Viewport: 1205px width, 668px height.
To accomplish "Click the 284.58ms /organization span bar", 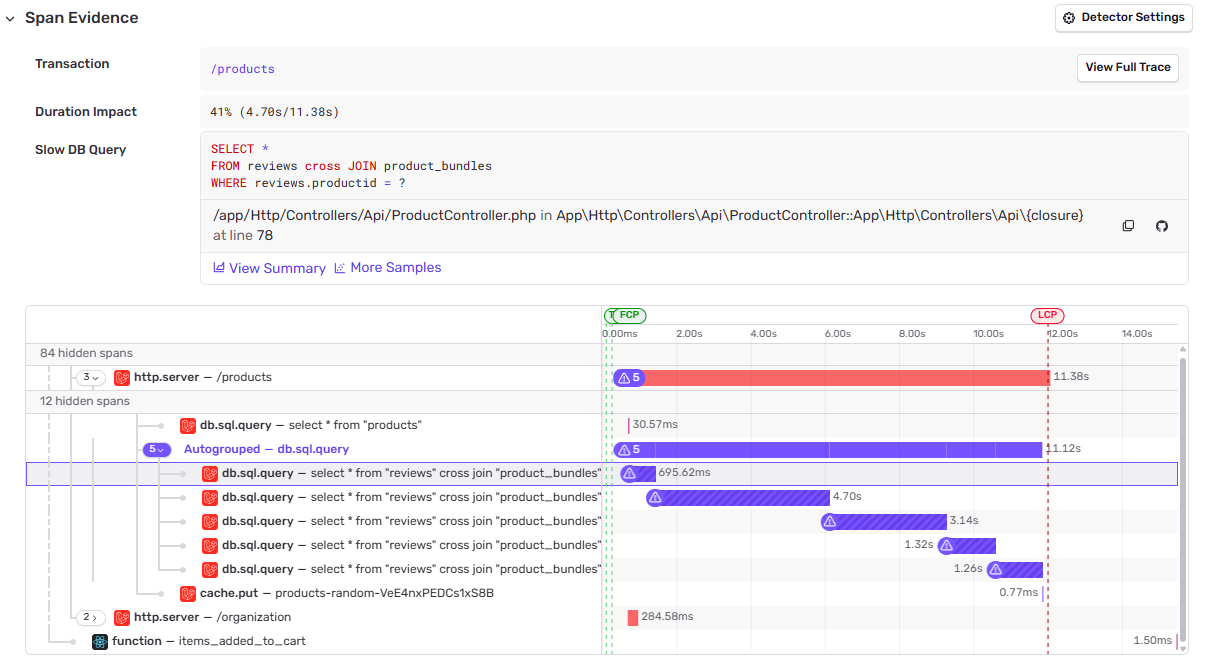I will coord(633,617).
